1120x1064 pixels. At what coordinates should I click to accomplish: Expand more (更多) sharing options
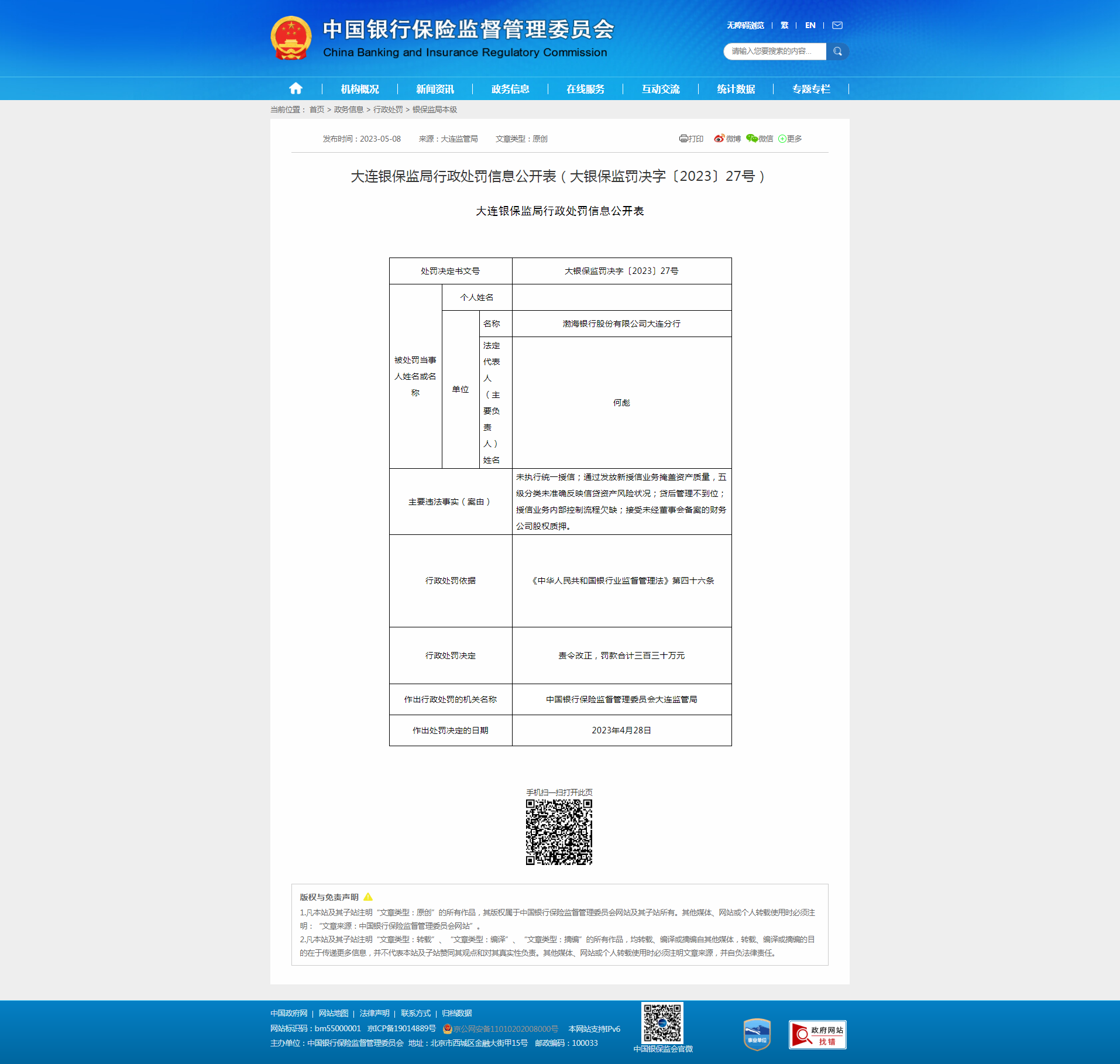click(790, 139)
